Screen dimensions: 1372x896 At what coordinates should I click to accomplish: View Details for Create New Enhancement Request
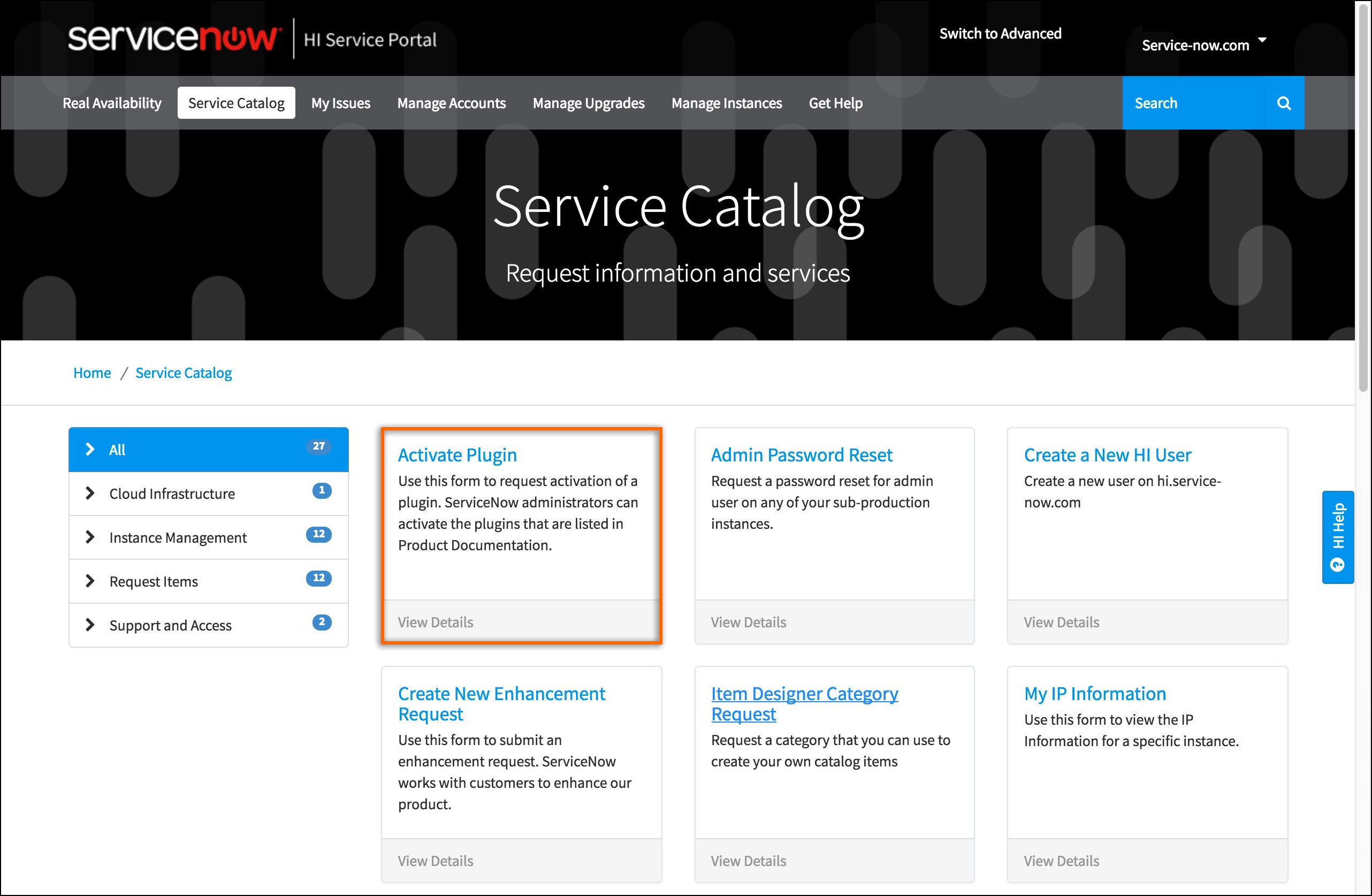(x=435, y=861)
